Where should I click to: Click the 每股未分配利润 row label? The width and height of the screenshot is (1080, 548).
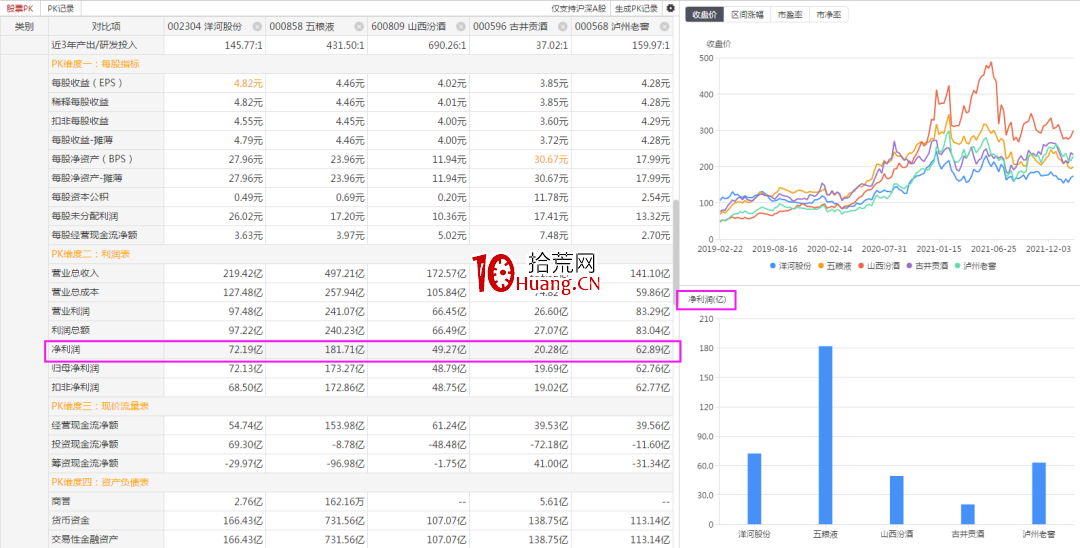tap(85, 216)
